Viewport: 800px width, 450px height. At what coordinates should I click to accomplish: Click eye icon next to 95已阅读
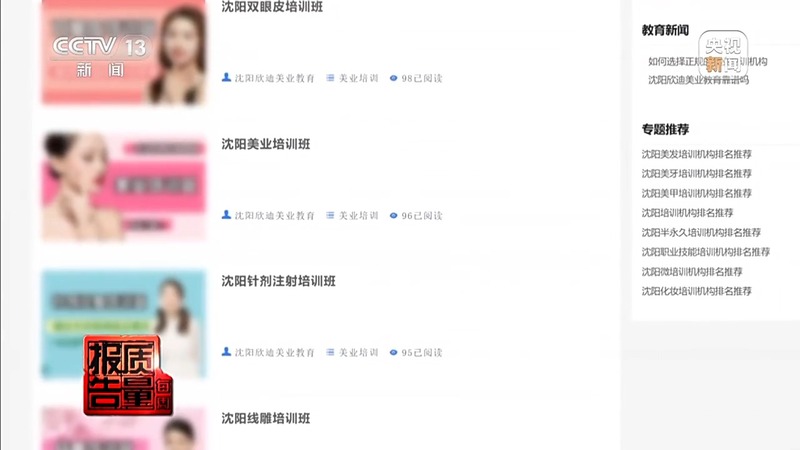tap(393, 352)
